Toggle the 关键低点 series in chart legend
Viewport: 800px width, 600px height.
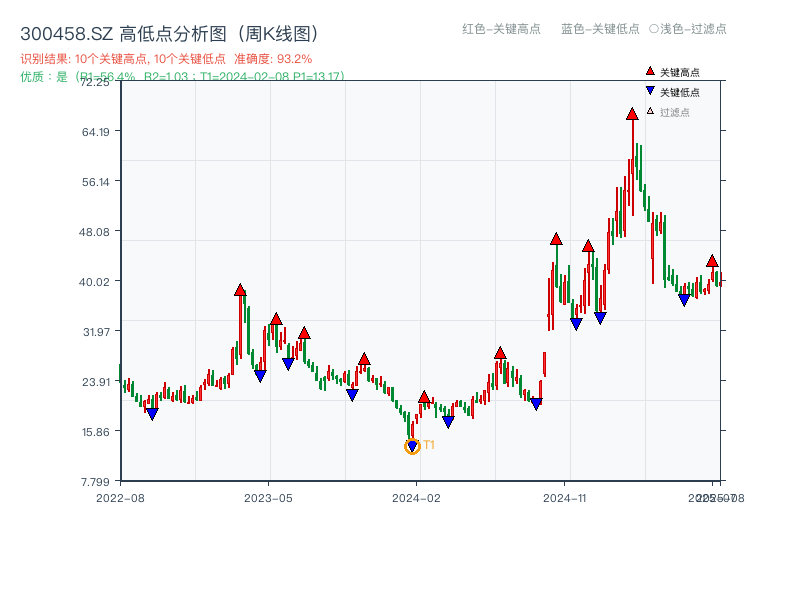[672, 92]
